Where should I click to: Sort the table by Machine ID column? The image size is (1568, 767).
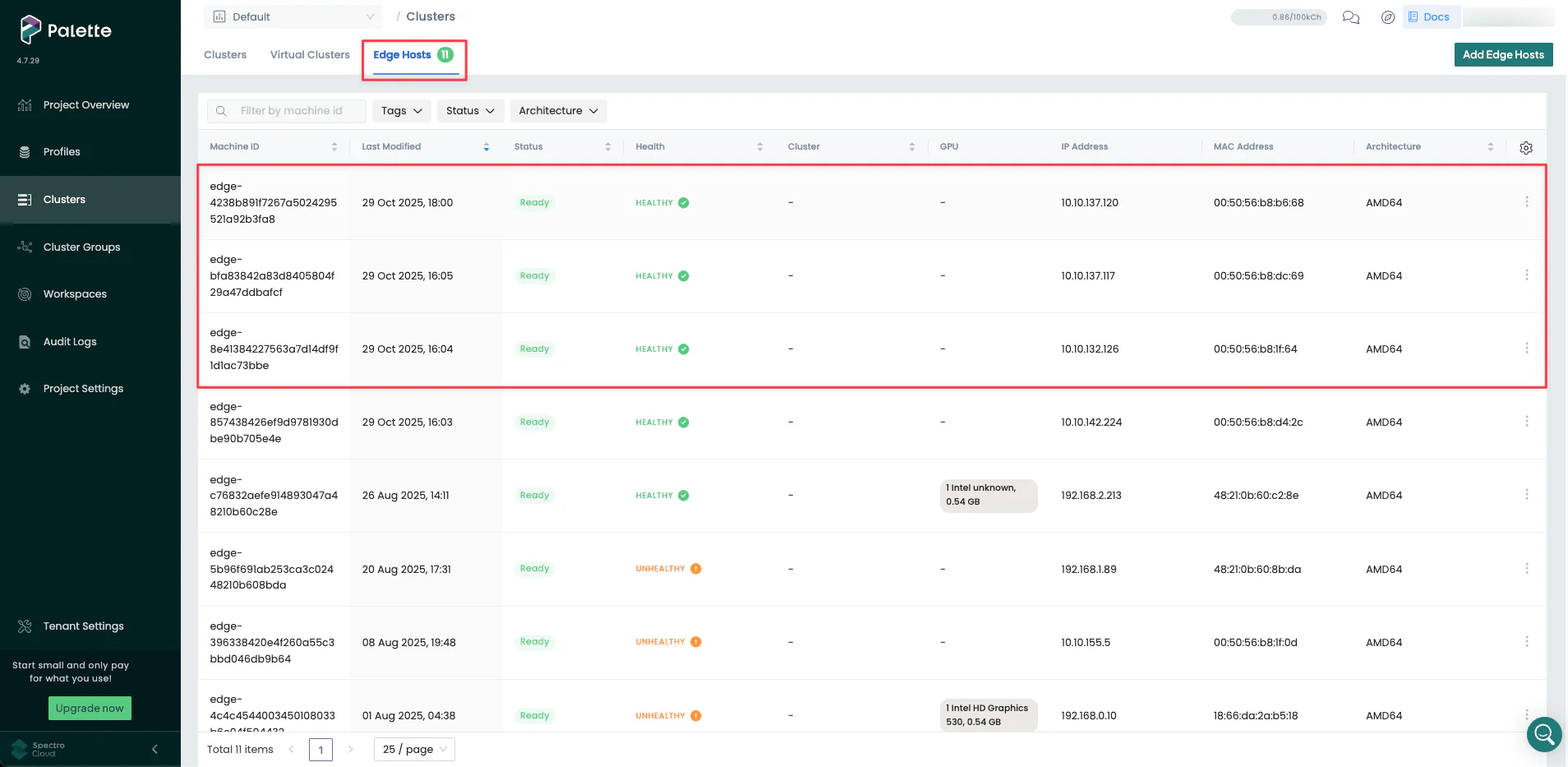pyautogui.click(x=334, y=146)
